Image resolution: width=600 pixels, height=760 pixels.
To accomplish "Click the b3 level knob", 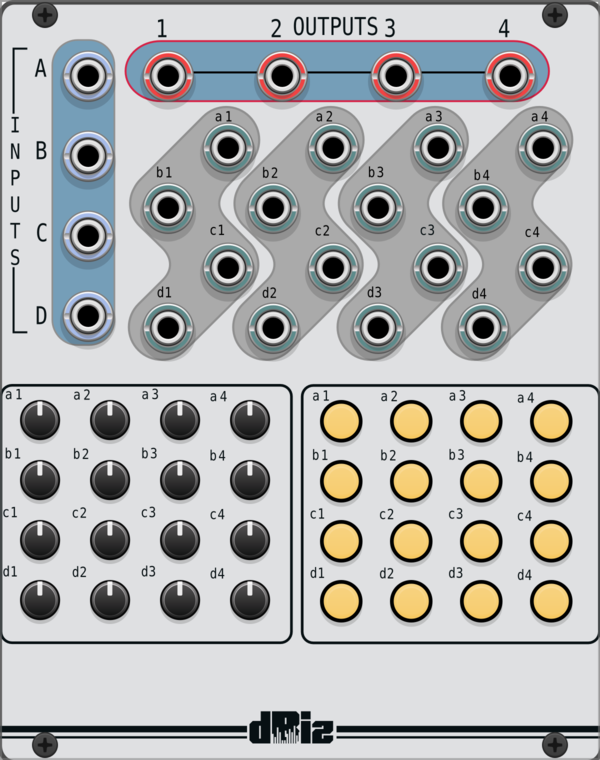I will (x=180, y=480).
